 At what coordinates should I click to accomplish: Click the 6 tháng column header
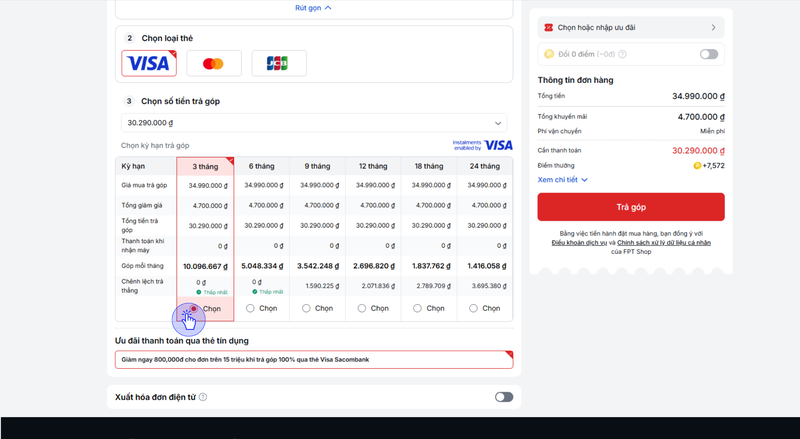[262, 166]
